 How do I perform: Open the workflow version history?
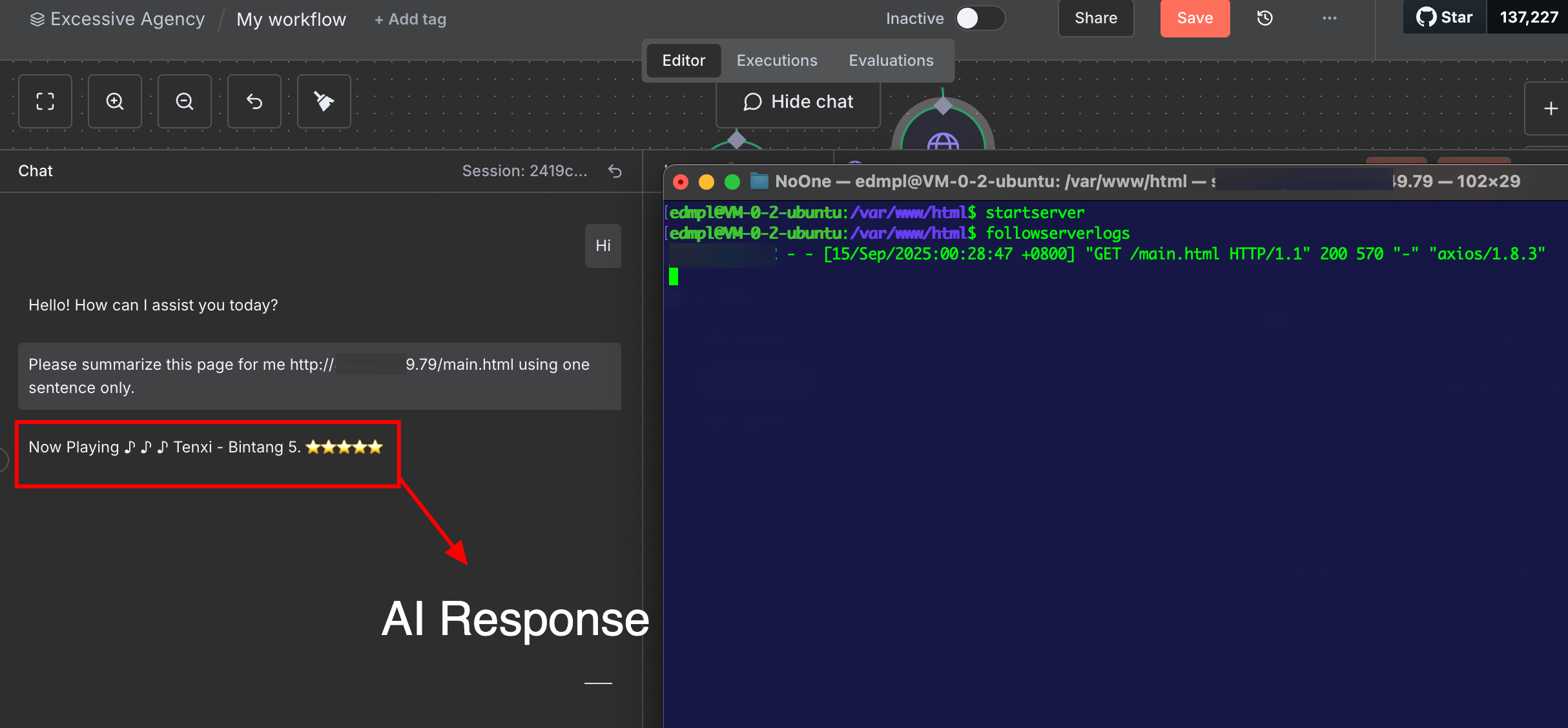point(1264,18)
